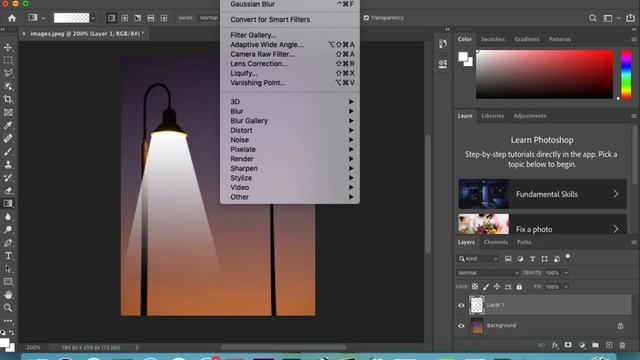Open the layer Fill dropdown arrow

(566, 287)
